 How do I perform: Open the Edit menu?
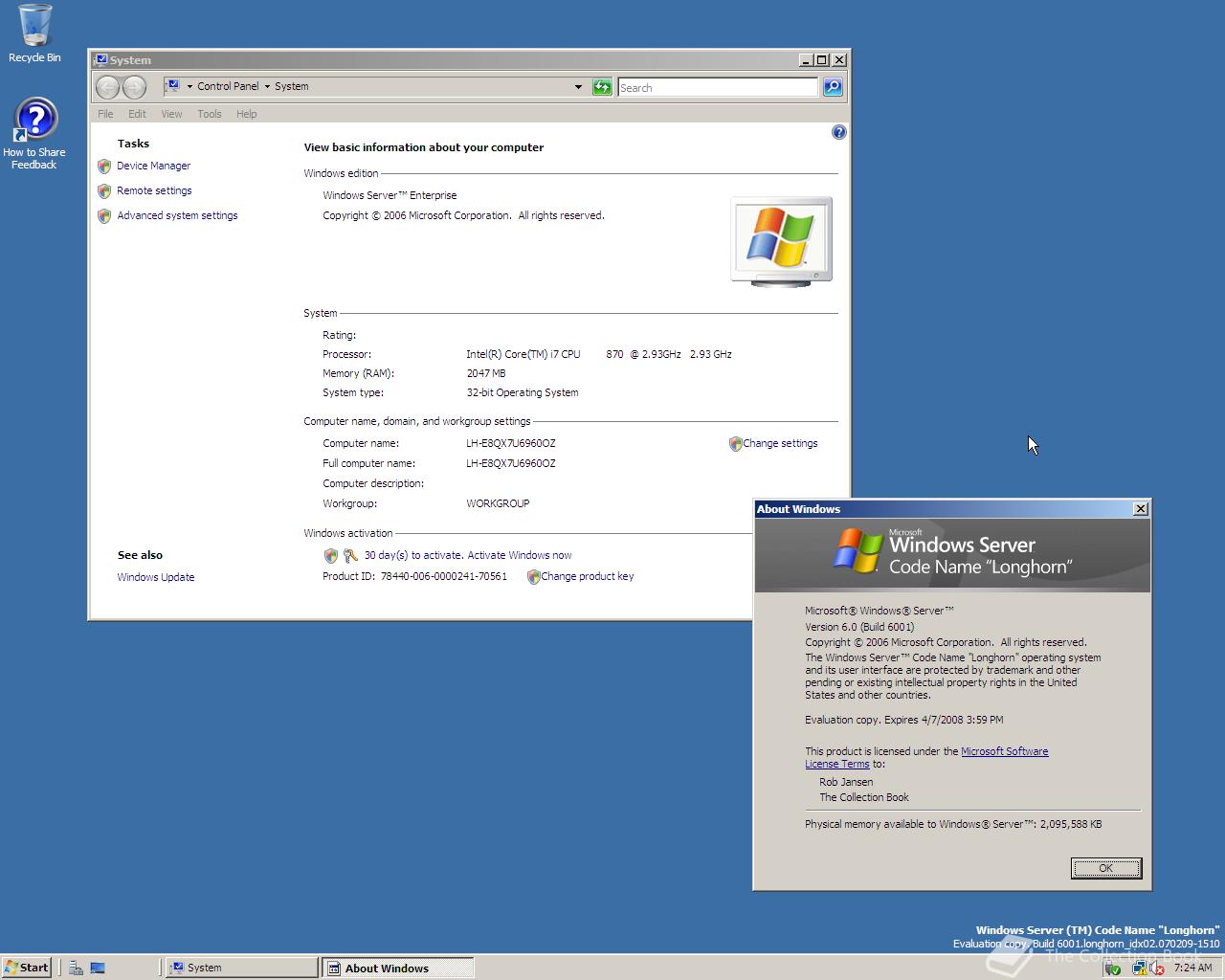(138, 114)
